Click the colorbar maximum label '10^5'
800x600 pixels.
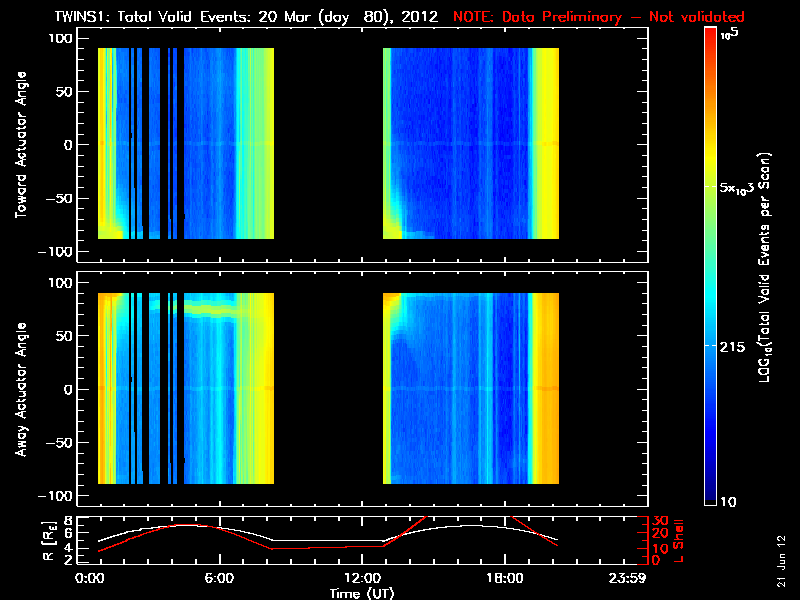[730, 34]
